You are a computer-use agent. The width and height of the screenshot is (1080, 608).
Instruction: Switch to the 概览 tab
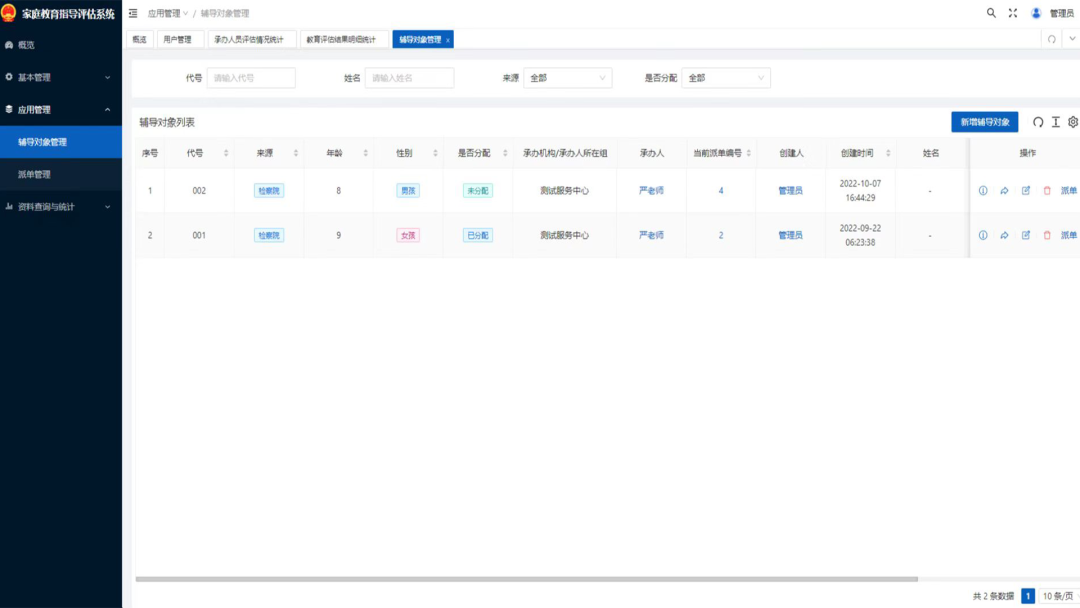tap(139, 39)
